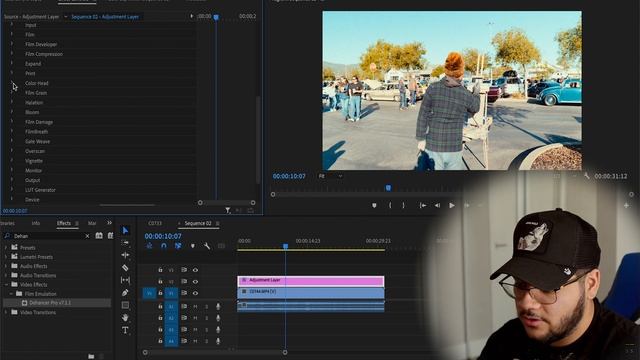Expand the Presets bin
Viewport: 640px width, 360px height.
tap(6, 247)
